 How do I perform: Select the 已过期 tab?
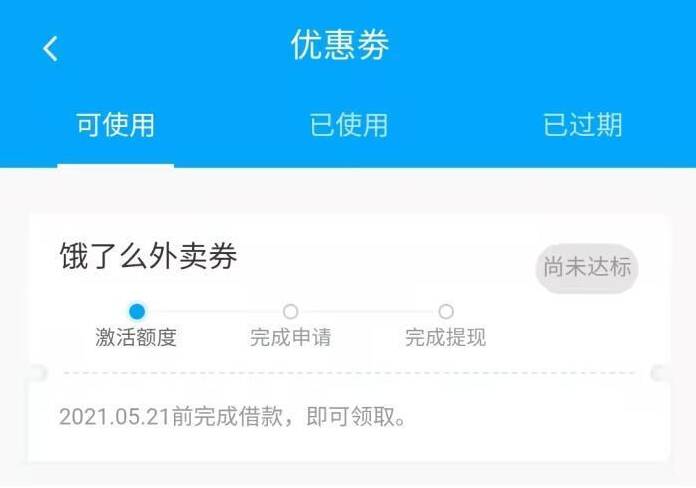pyautogui.click(x=582, y=125)
